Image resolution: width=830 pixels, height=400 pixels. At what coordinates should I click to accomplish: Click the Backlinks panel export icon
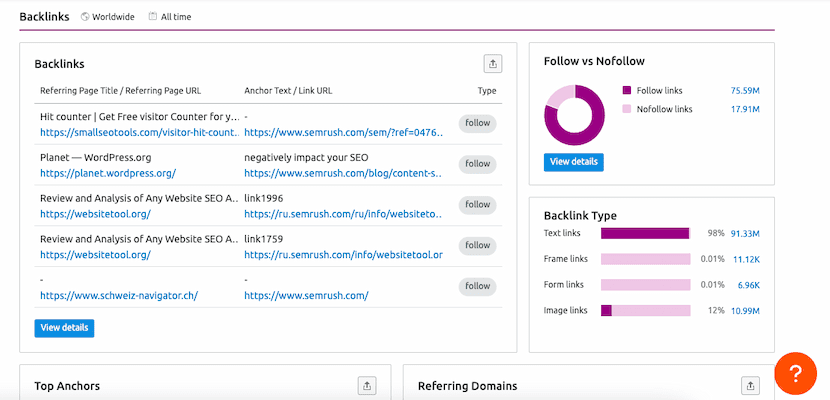(493, 64)
